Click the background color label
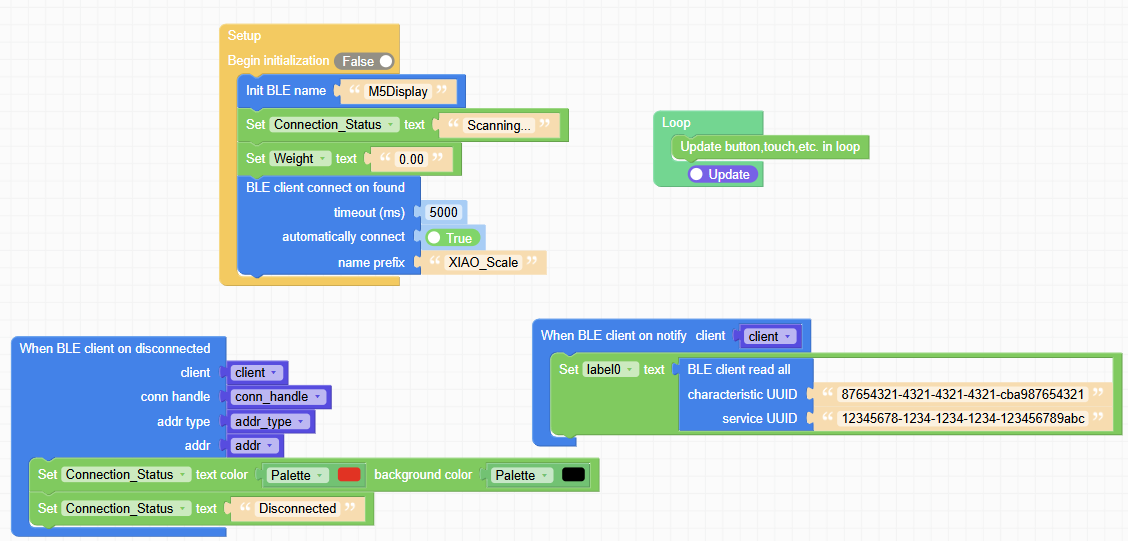Viewport: 1128px width, 541px height. [x=423, y=475]
